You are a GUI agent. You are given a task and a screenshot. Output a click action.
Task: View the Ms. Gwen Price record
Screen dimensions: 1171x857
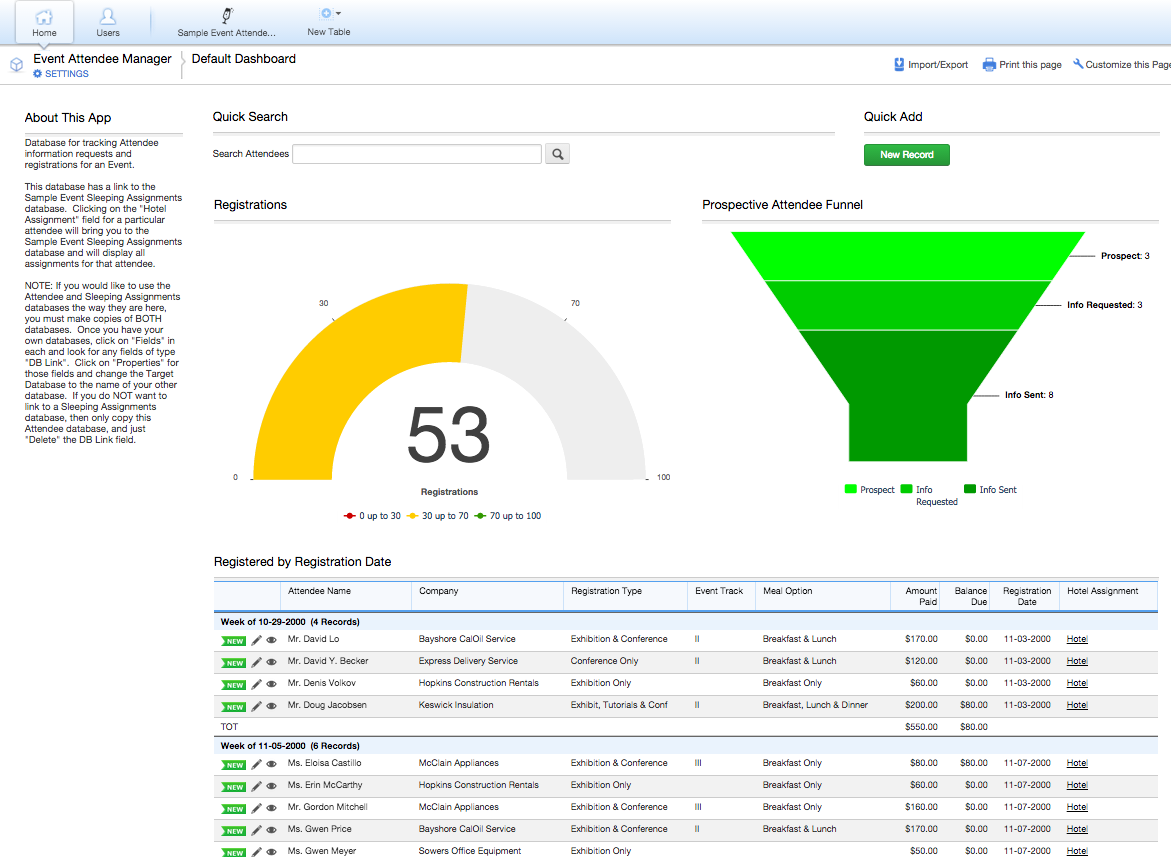(272, 830)
